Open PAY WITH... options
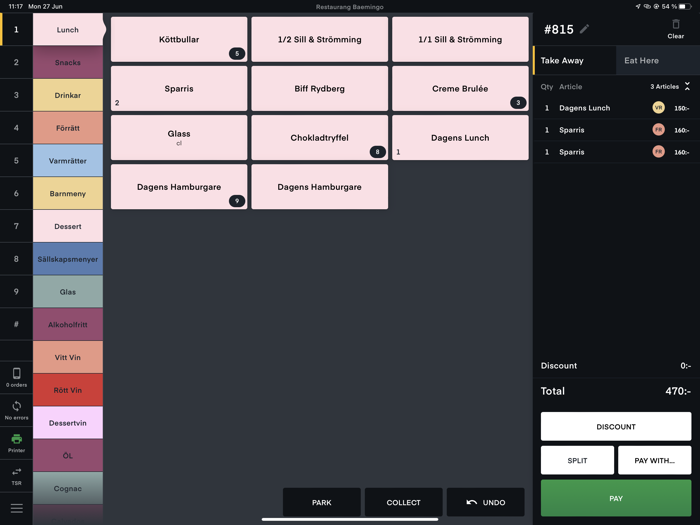The width and height of the screenshot is (700, 525). [x=654, y=460]
